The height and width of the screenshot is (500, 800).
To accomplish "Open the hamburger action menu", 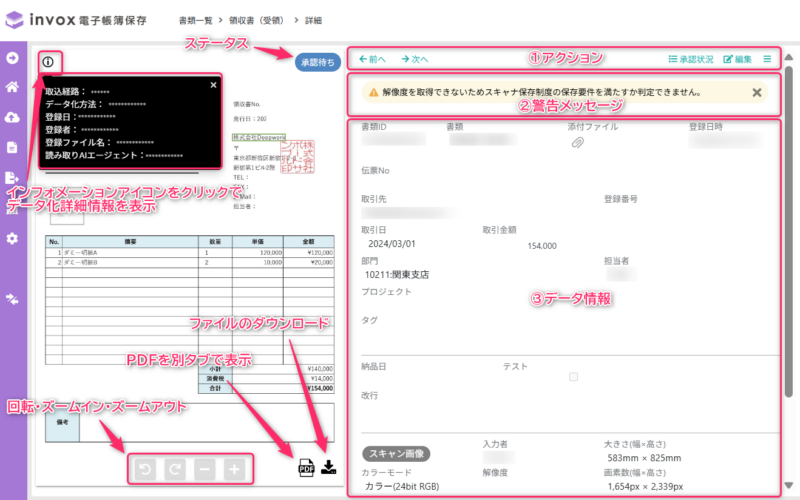I will coord(767,59).
